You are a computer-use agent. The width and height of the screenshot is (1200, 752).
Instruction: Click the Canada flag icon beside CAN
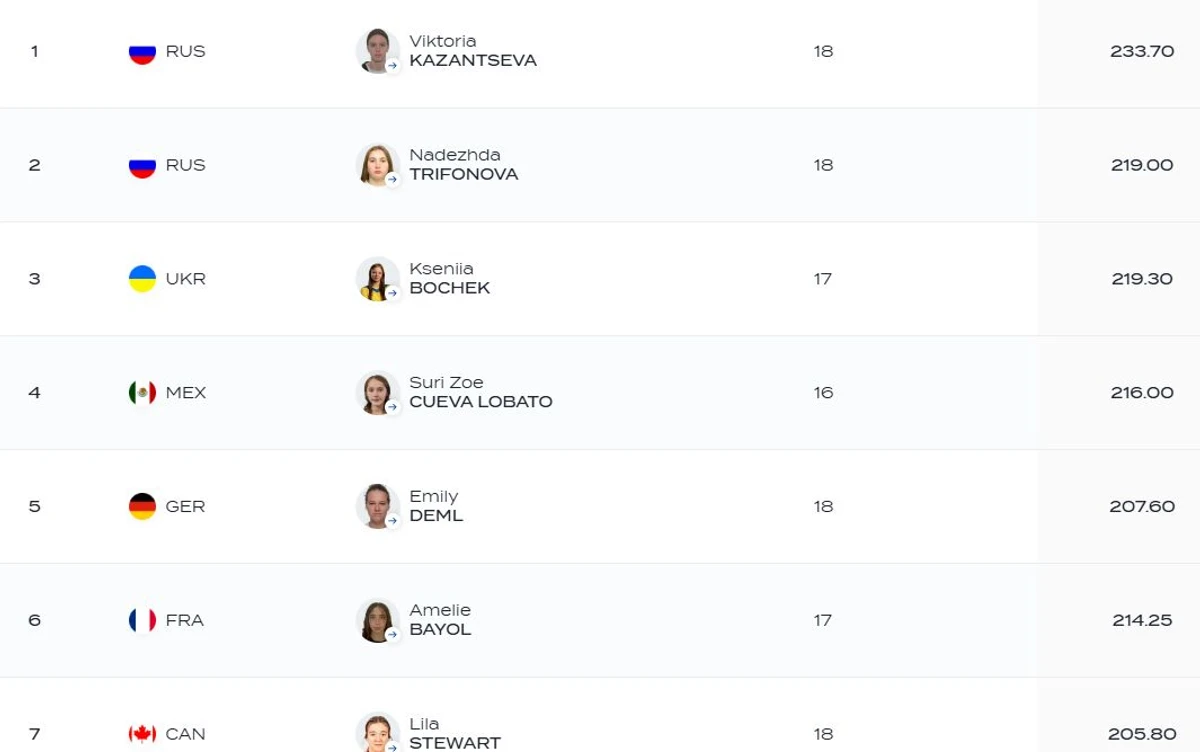pos(142,735)
